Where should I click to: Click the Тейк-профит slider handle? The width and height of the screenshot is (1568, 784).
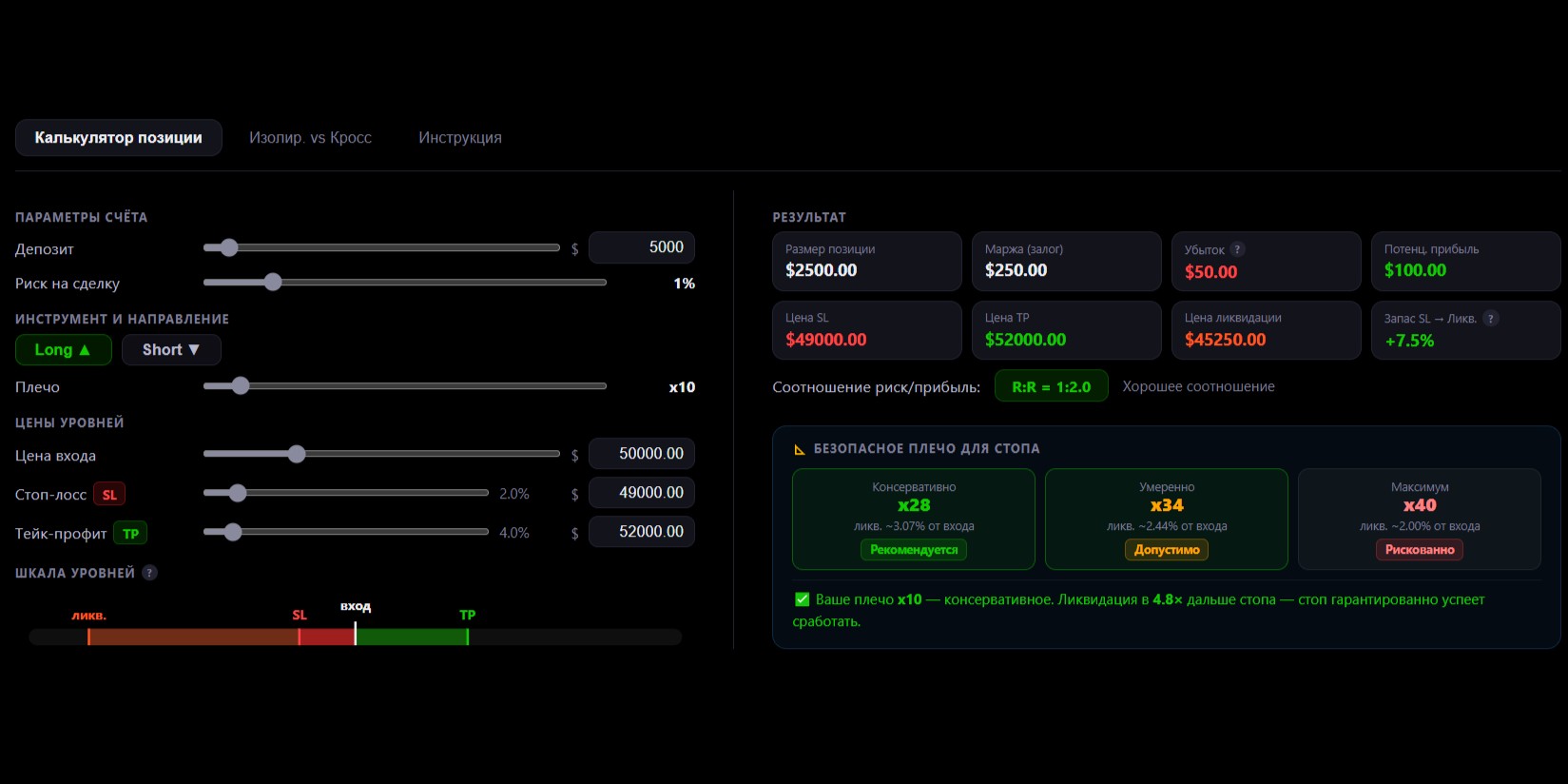233,532
